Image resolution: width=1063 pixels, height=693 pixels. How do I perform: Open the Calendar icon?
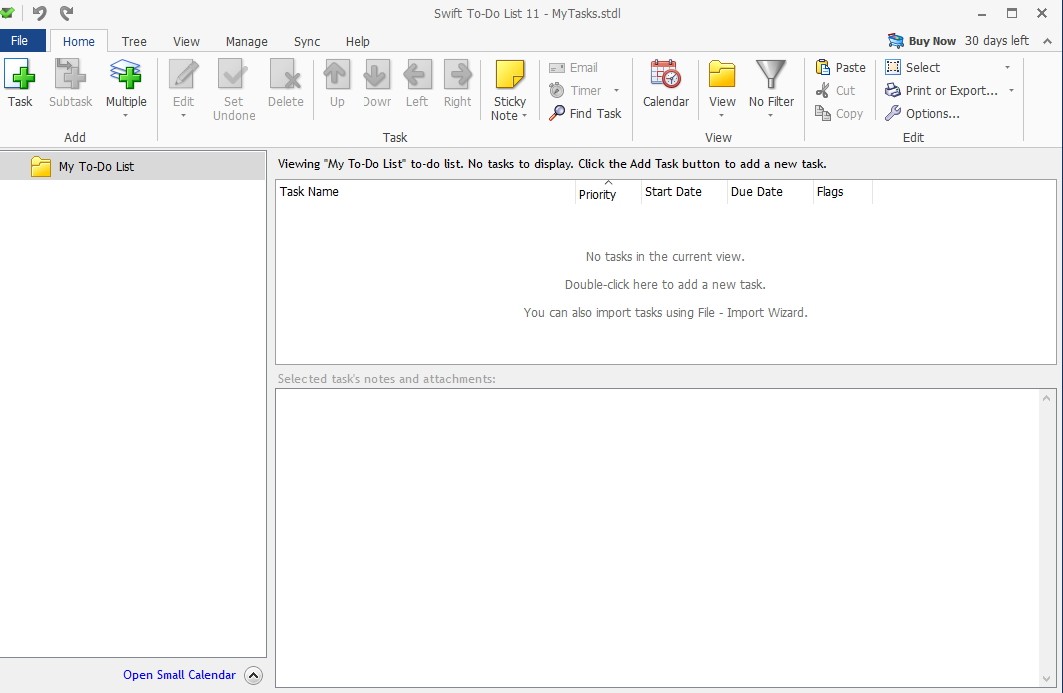(x=665, y=74)
